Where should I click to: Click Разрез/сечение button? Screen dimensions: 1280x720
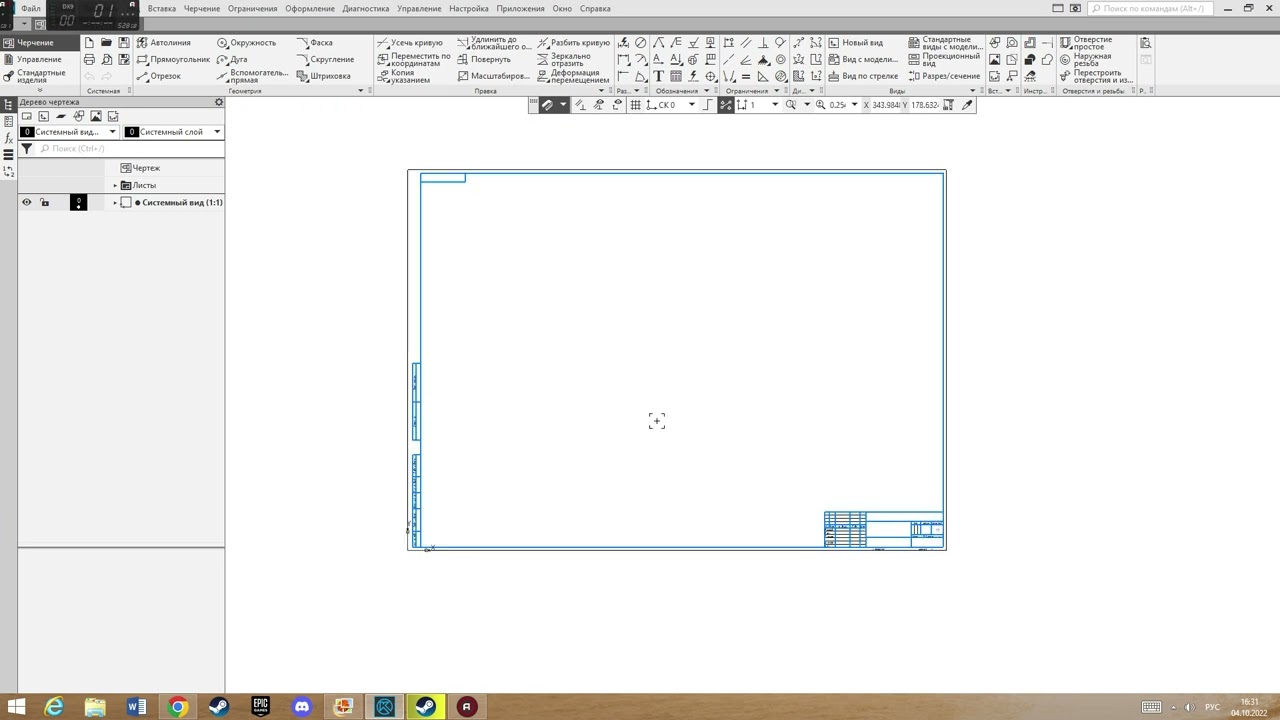coord(944,76)
